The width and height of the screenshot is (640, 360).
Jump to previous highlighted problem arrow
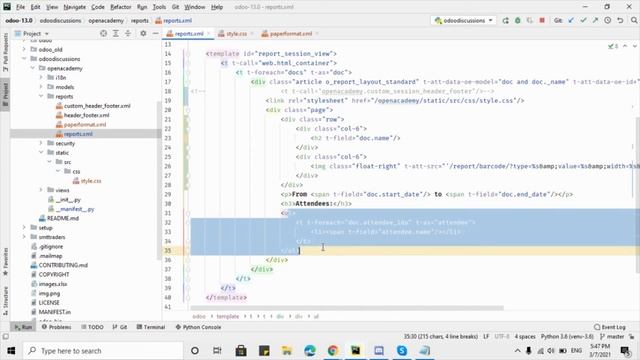625,46
